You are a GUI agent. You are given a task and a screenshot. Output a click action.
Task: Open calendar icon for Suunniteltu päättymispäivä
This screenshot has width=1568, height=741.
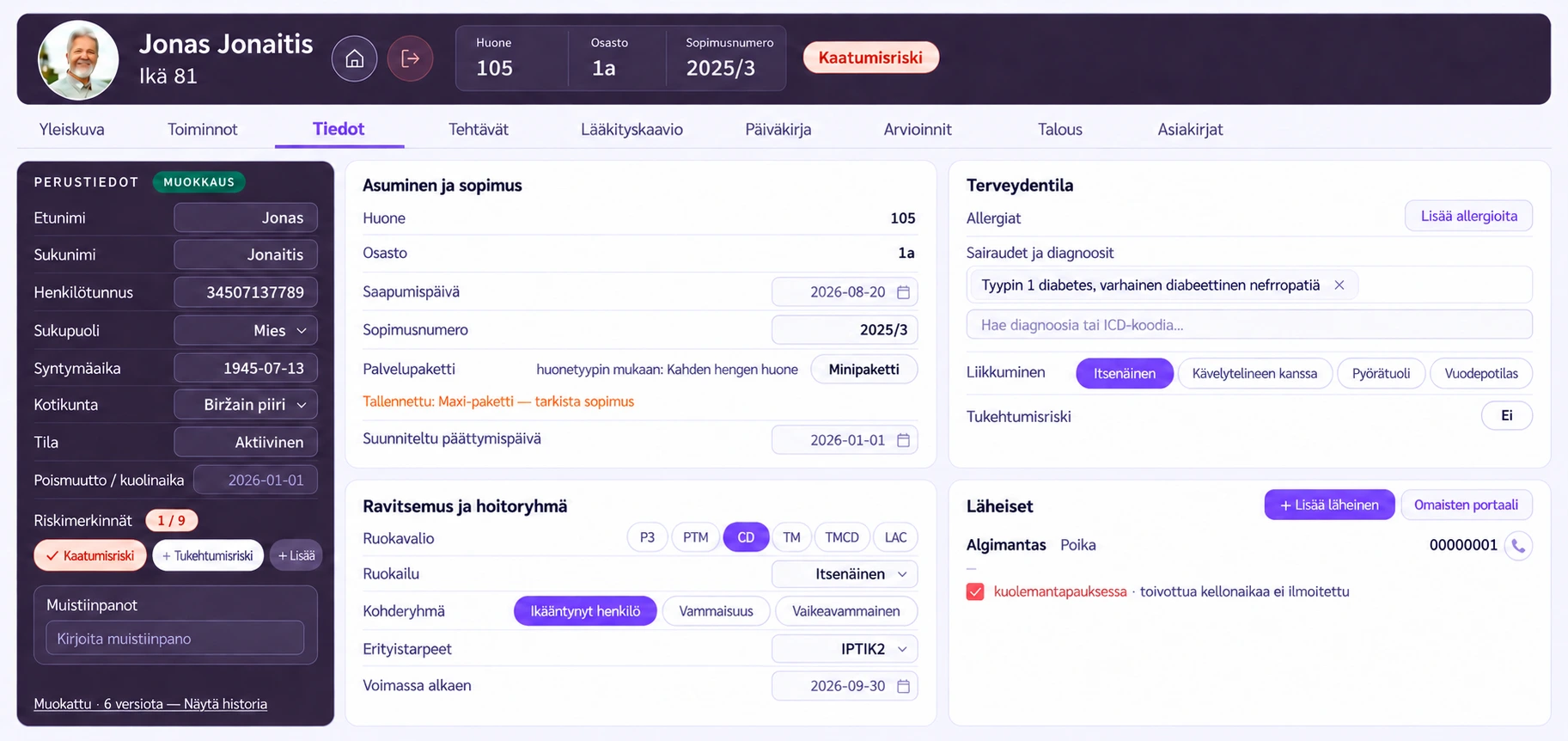[903, 440]
